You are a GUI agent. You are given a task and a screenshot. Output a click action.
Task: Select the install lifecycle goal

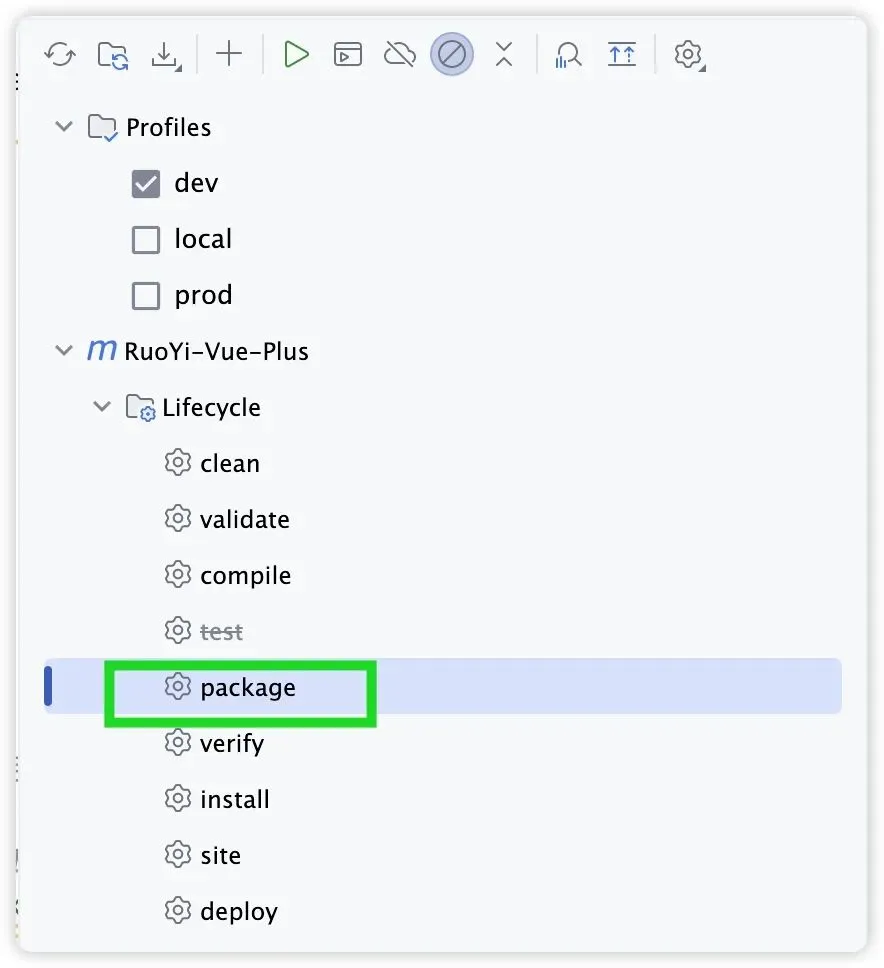(234, 800)
